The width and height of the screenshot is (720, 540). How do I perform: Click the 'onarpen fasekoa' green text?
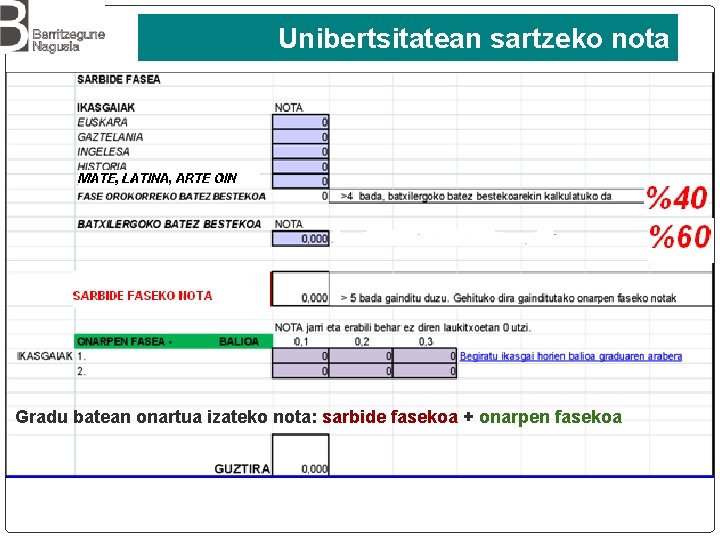pyautogui.click(x=551, y=417)
